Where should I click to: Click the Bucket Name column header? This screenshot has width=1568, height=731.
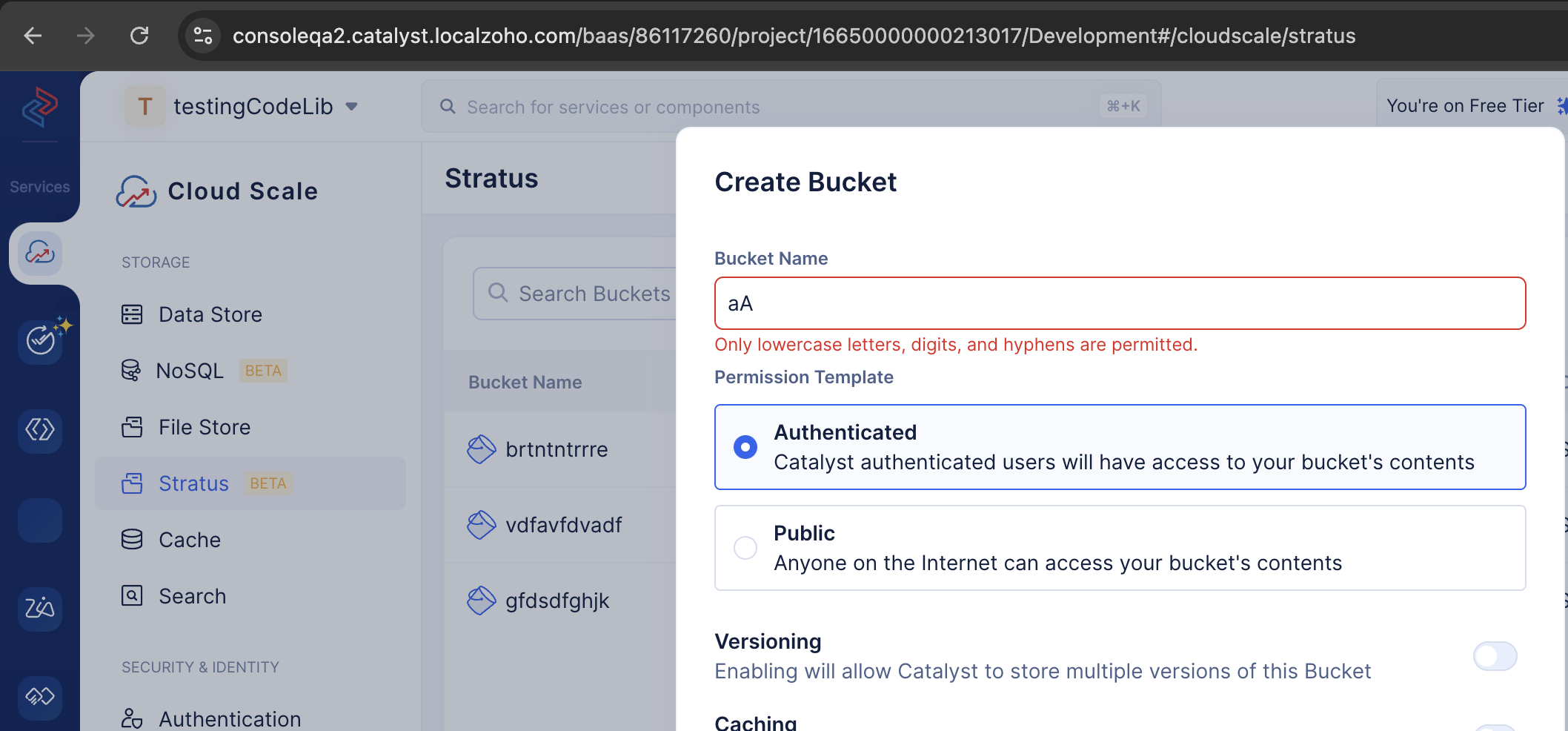[x=525, y=382]
